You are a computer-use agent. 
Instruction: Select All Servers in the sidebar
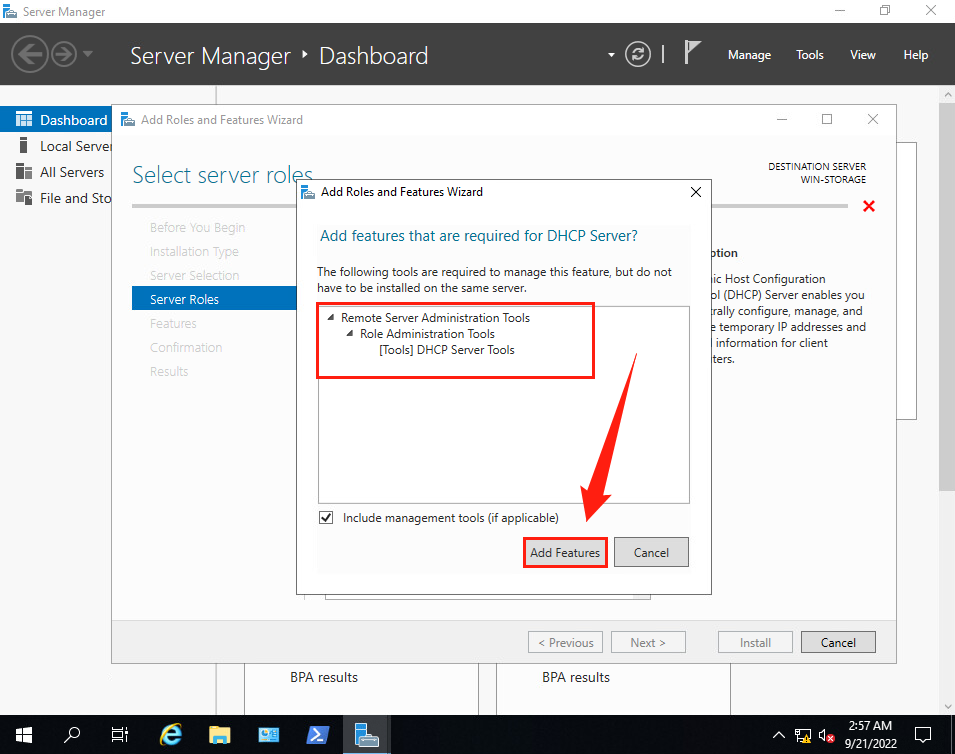coord(56,172)
